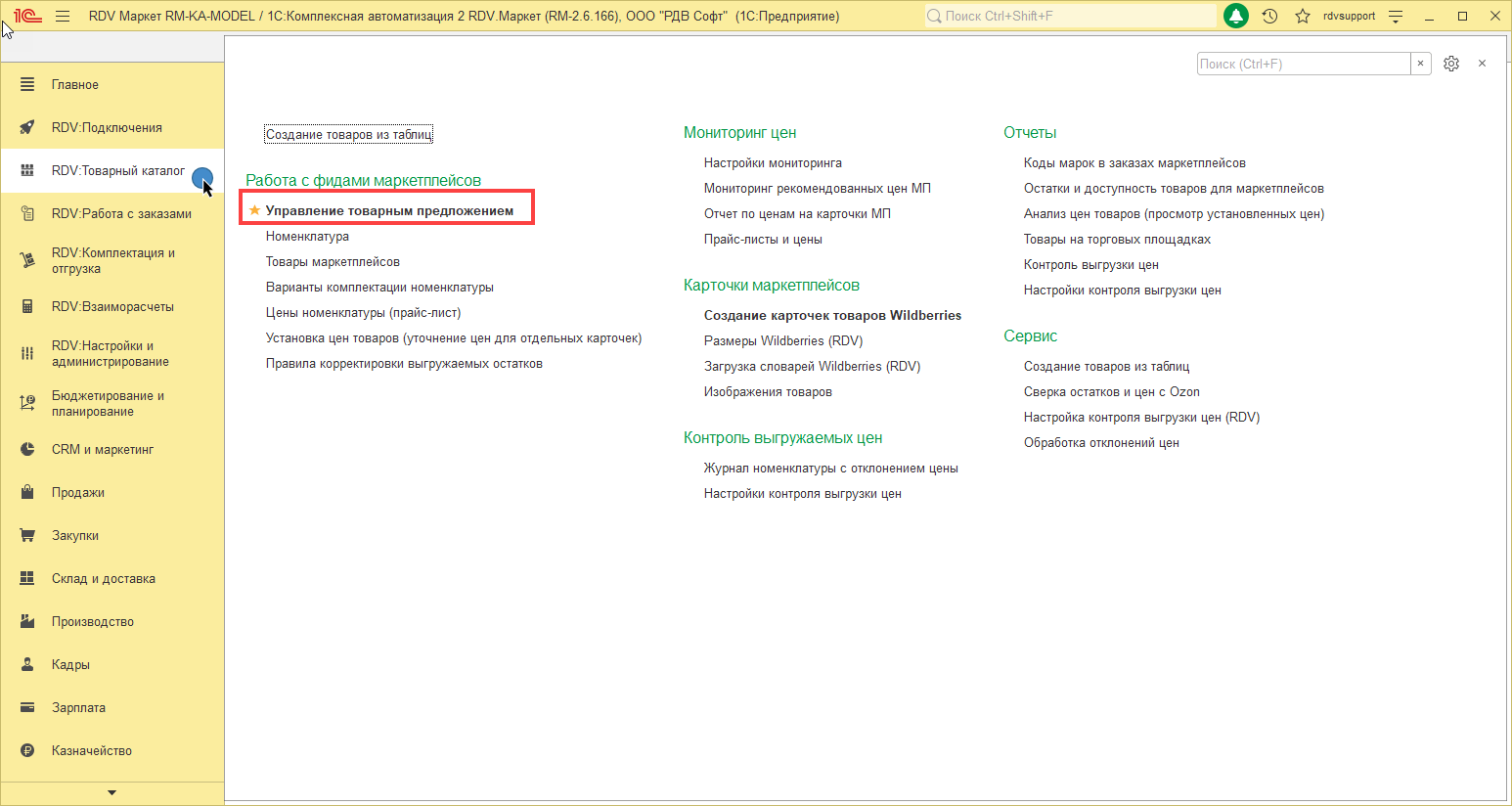Open Остатки и доступность товаров для маркетплейсов
Viewport: 1512px width, 806px height.
click(1174, 189)
